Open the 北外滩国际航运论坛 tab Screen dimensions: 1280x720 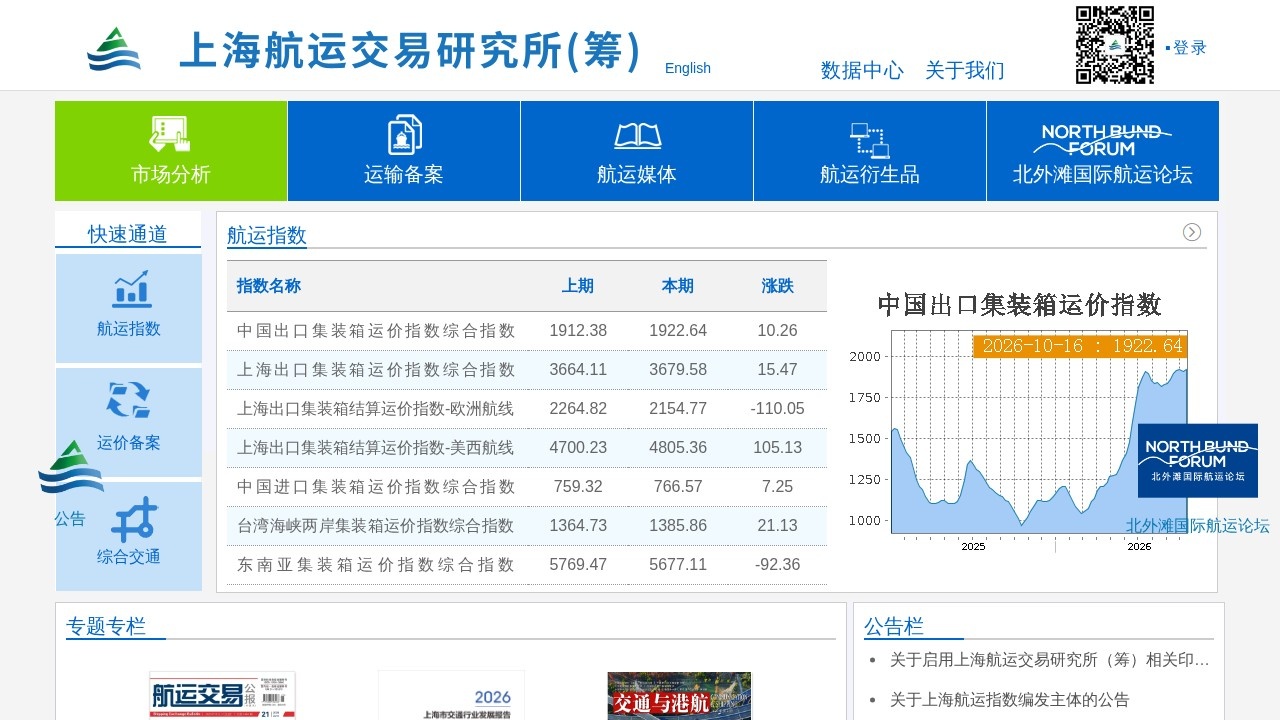1103,151
